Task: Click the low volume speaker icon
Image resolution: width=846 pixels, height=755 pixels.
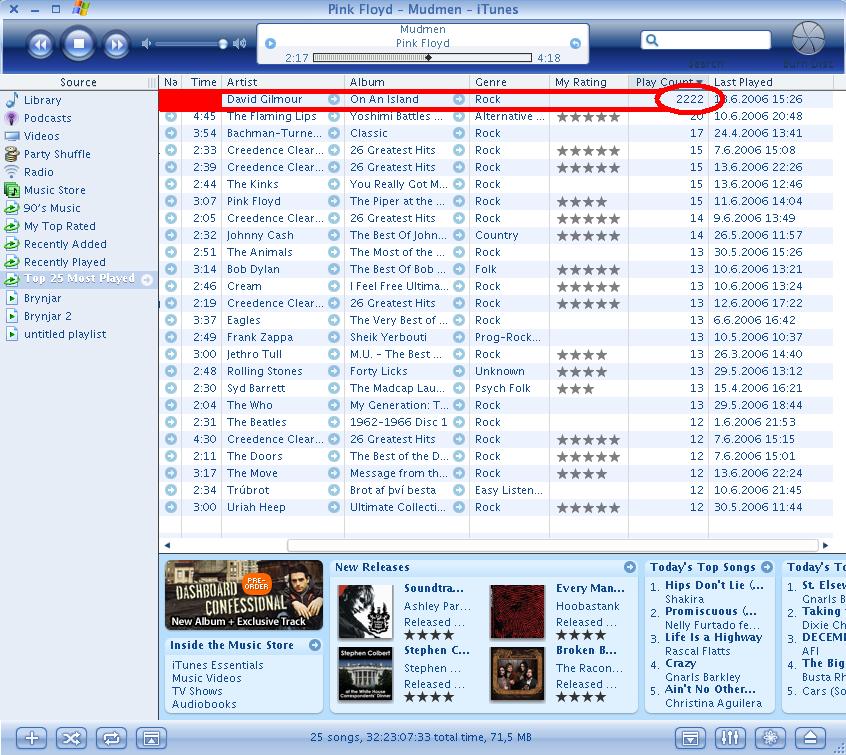Action: click(x=146, y=44)
